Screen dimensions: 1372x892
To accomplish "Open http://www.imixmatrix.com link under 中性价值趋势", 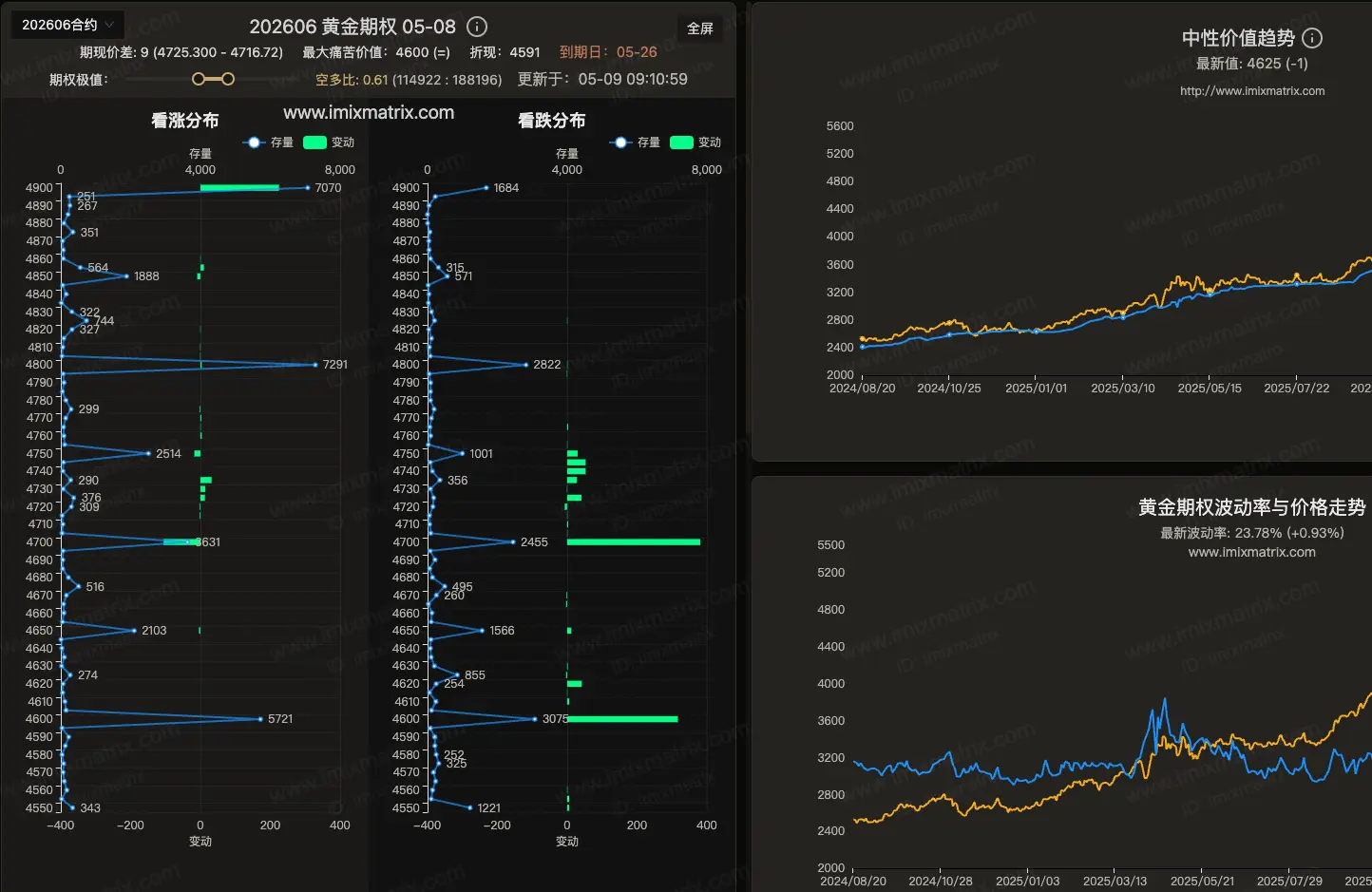I will point(1252,91).
